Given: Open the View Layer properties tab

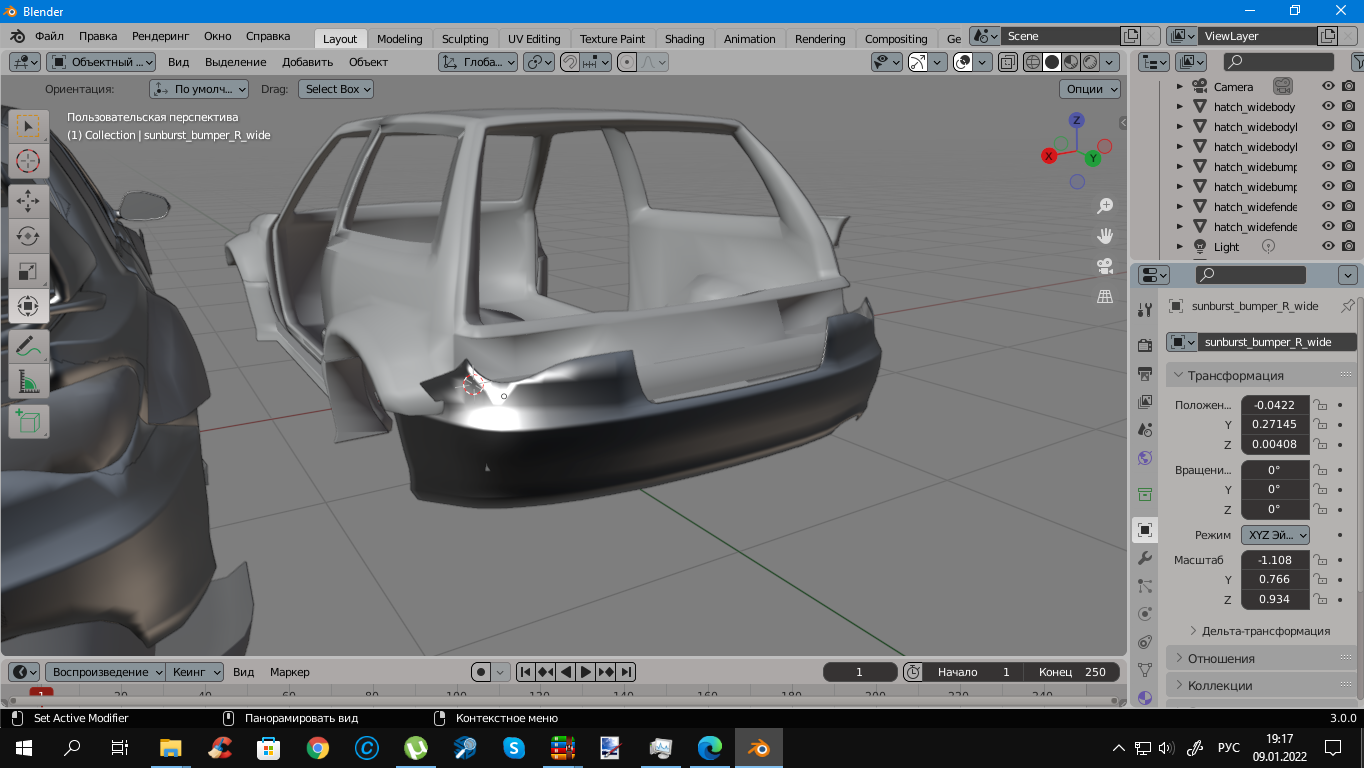Looking at the screenshot, I should click(x=1145, y=401).
